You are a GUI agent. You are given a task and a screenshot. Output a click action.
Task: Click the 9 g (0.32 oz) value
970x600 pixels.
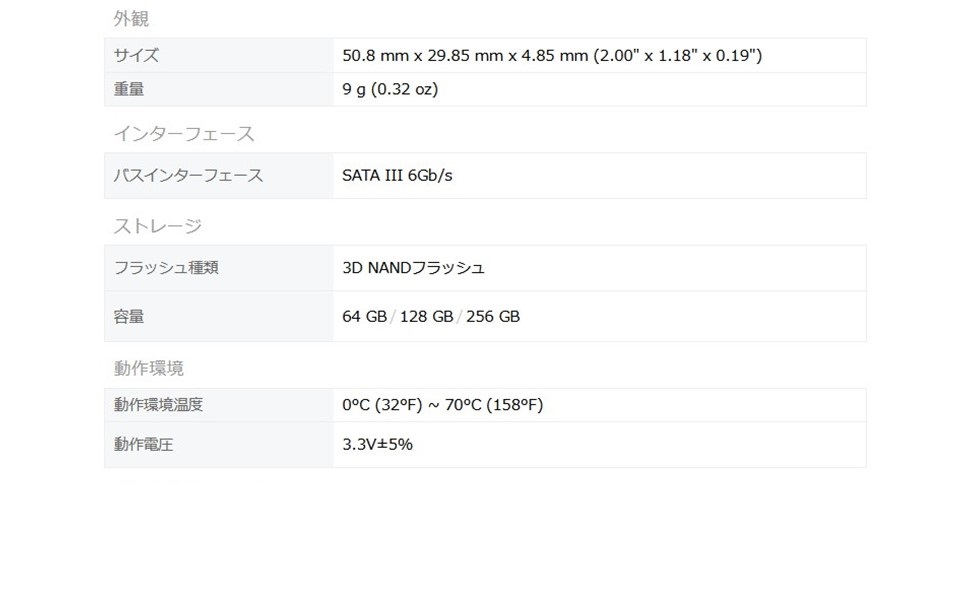click(x=390, y=90)
